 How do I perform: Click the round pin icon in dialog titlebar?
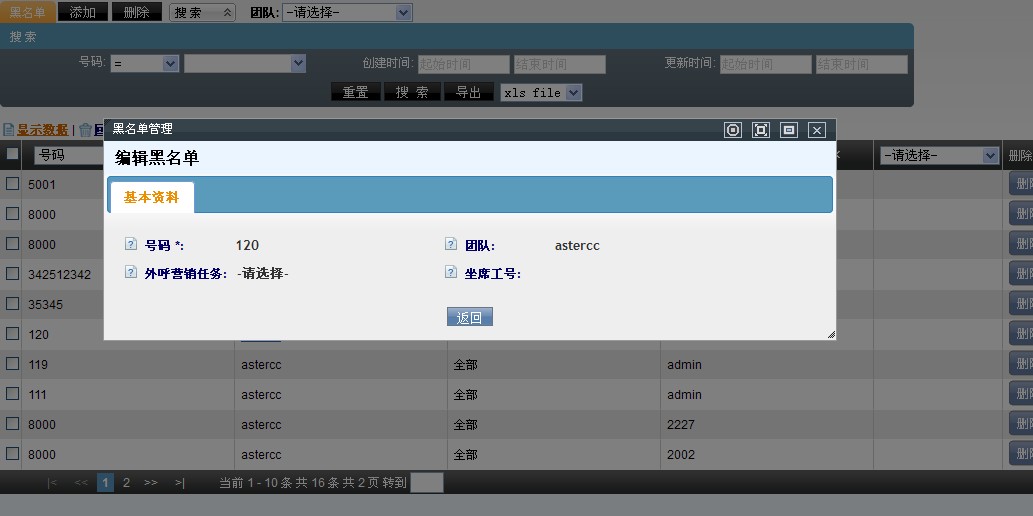point(733,130)
